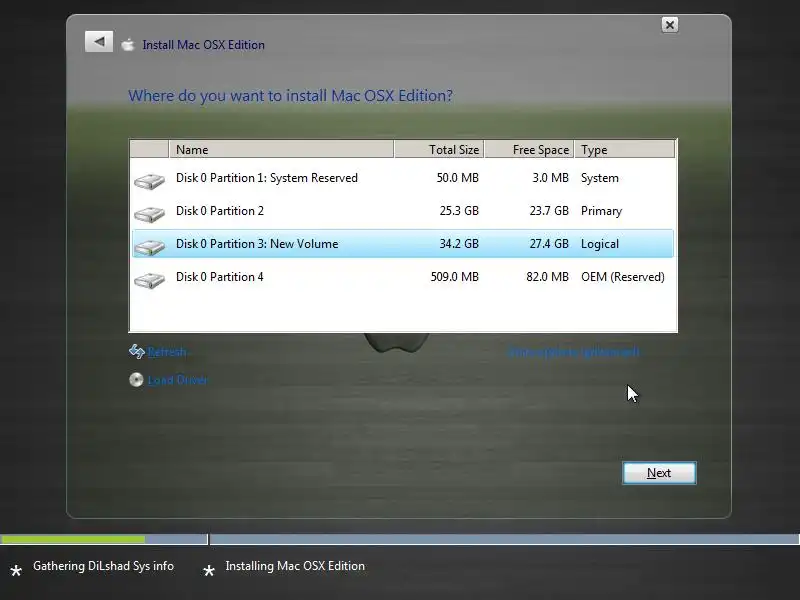
Task: Click the 509.0 MB total size cell
Action: [x=455, y=277]
